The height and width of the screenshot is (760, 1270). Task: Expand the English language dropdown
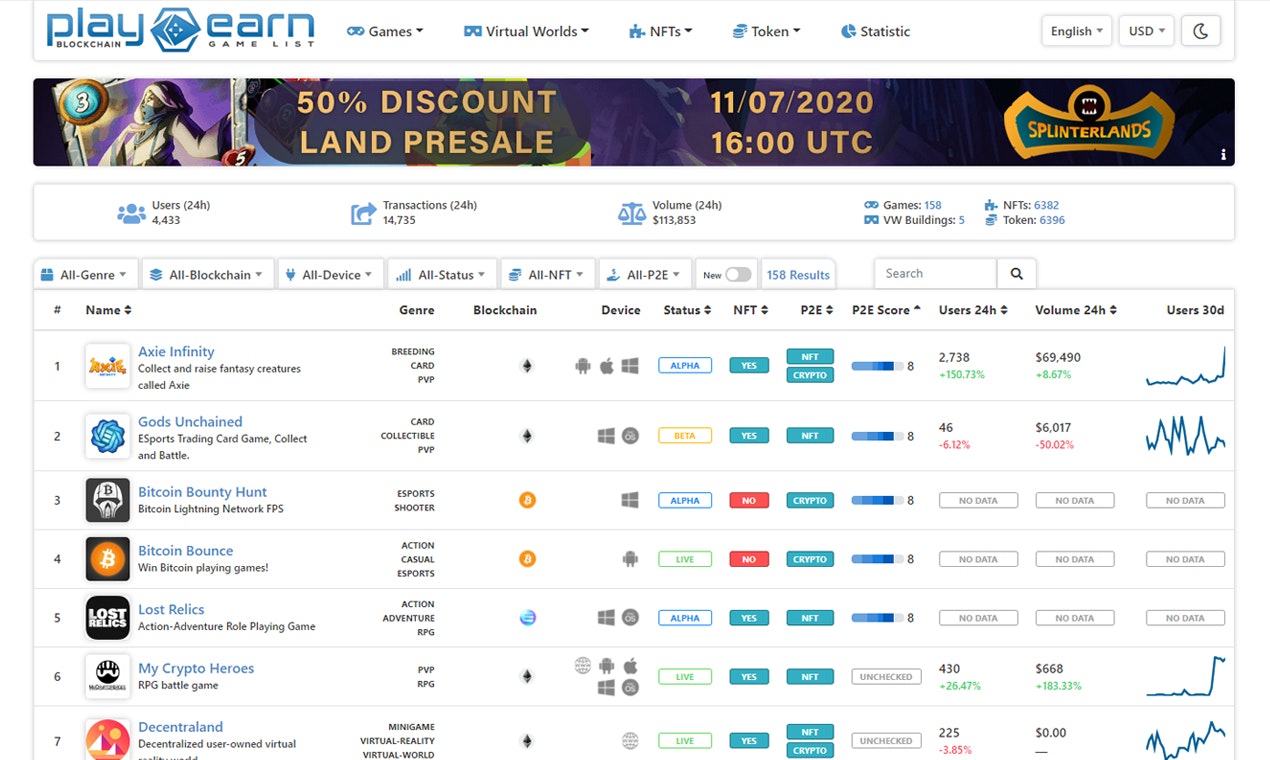(1077, 31)
